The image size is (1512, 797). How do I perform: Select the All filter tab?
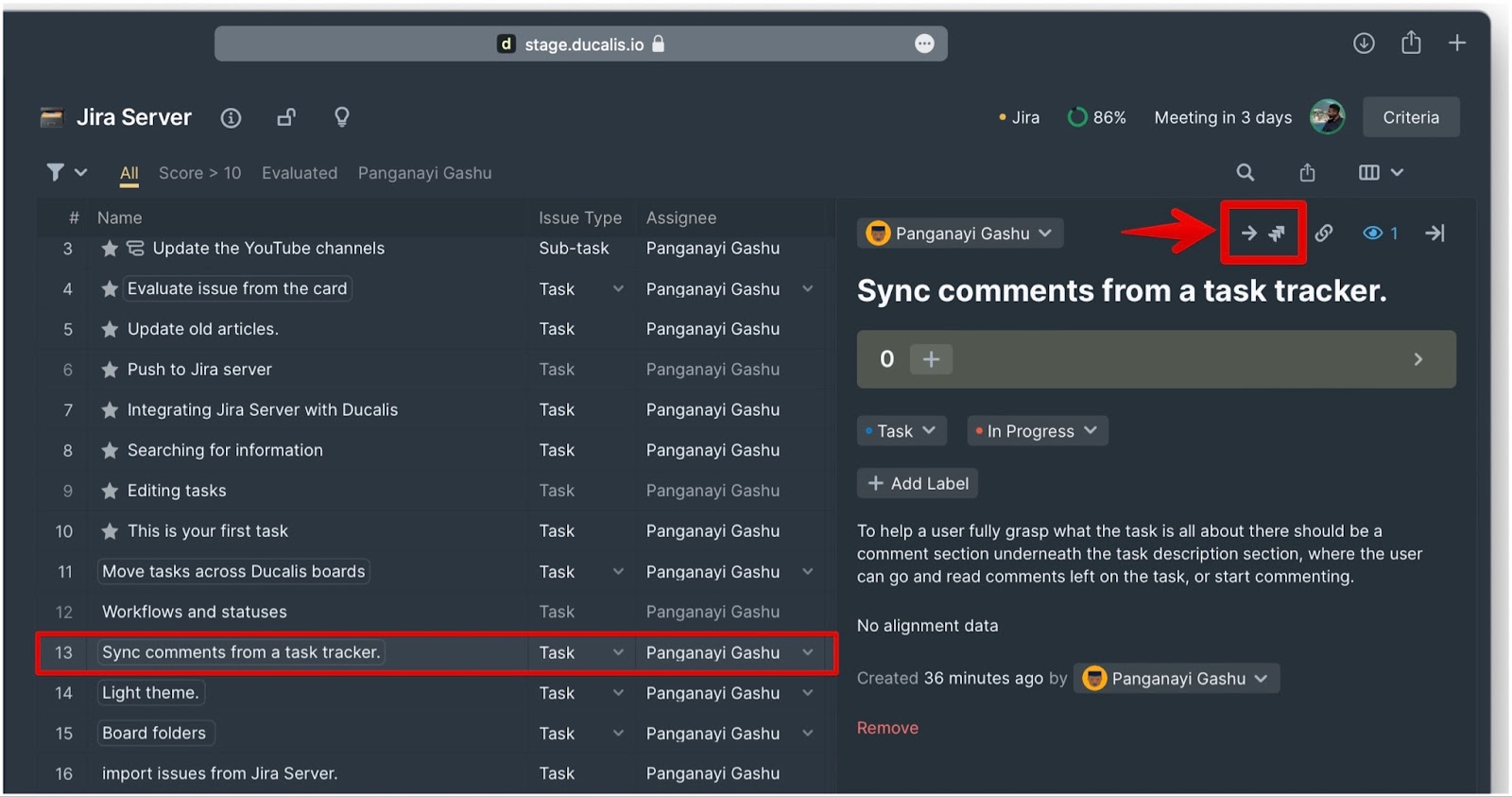pyautogui.click(x=129, y=173)
